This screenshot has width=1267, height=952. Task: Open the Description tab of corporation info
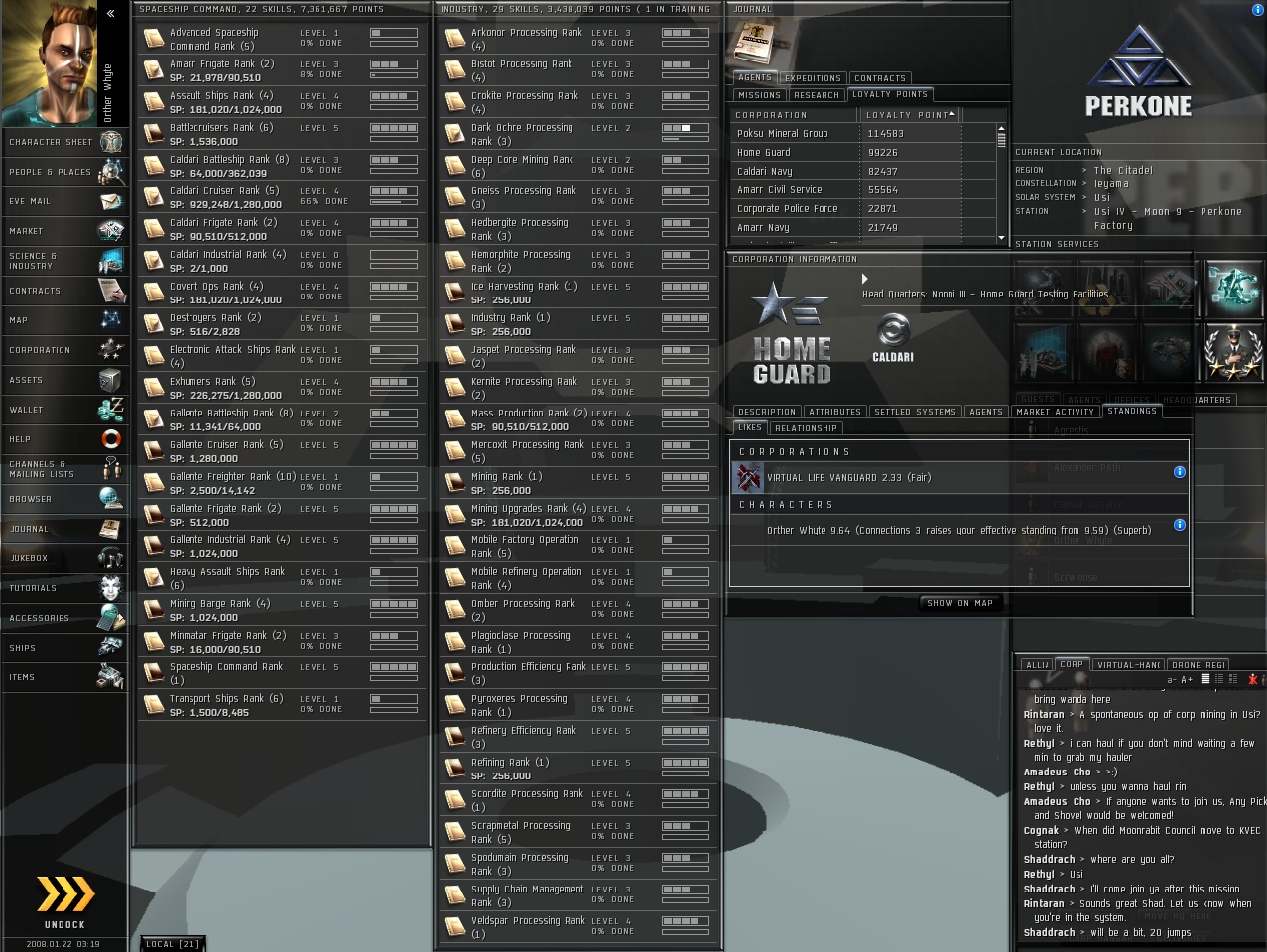coord(767,412)
